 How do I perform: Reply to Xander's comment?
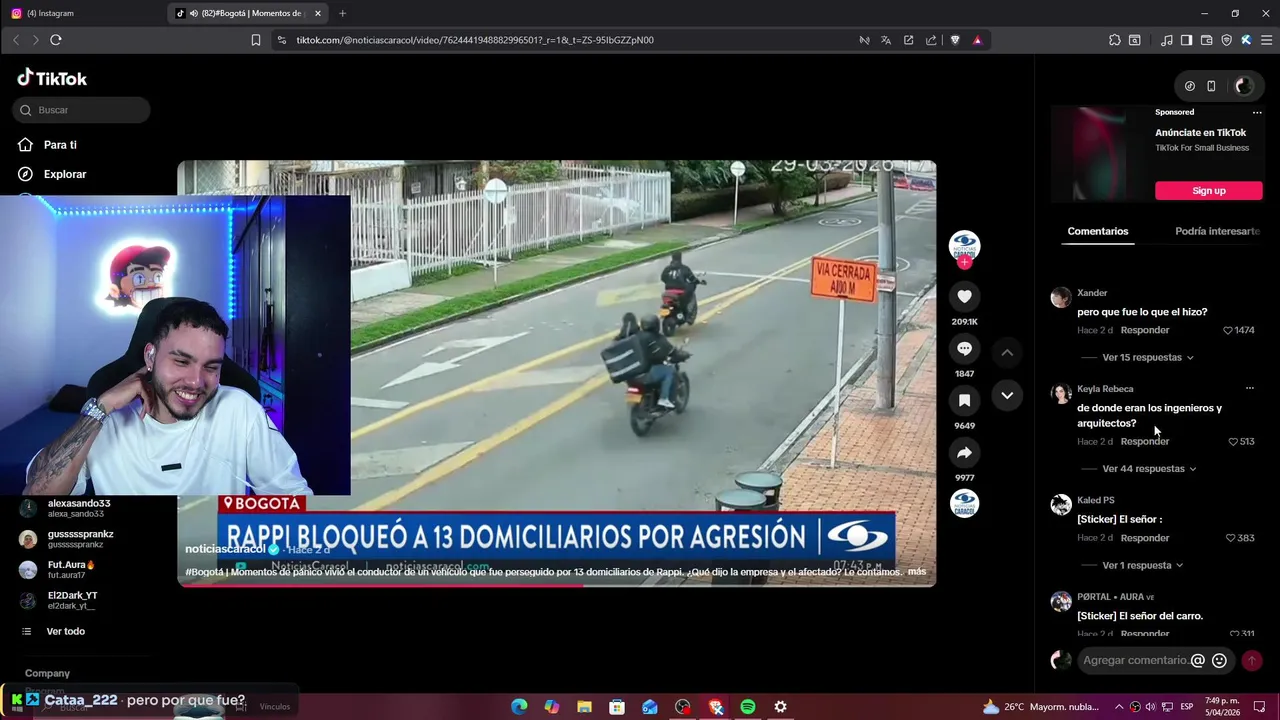point(1144,330)
